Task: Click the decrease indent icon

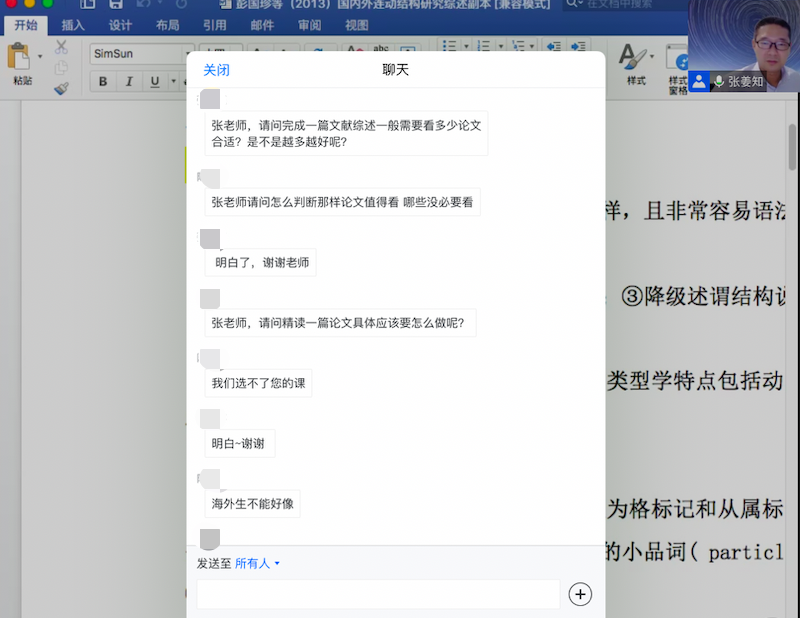Action: pos(552,47)
